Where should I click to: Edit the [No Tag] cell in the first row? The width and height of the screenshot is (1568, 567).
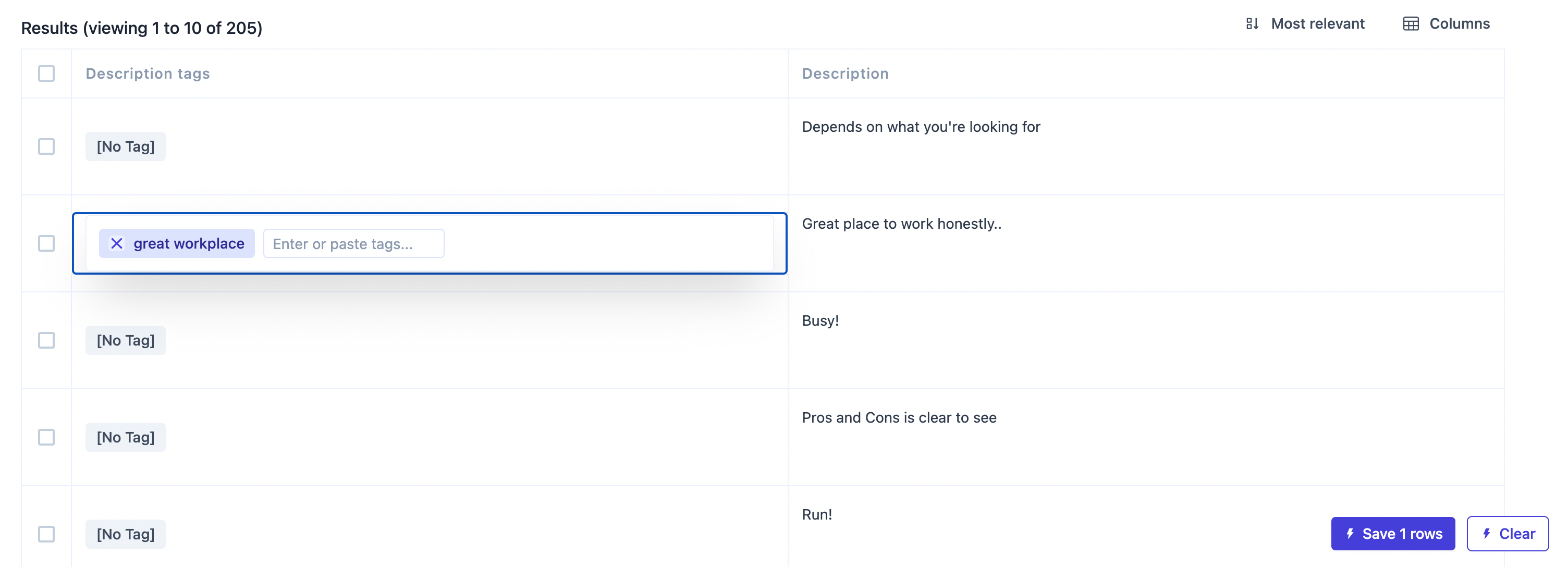click(126, 146)
